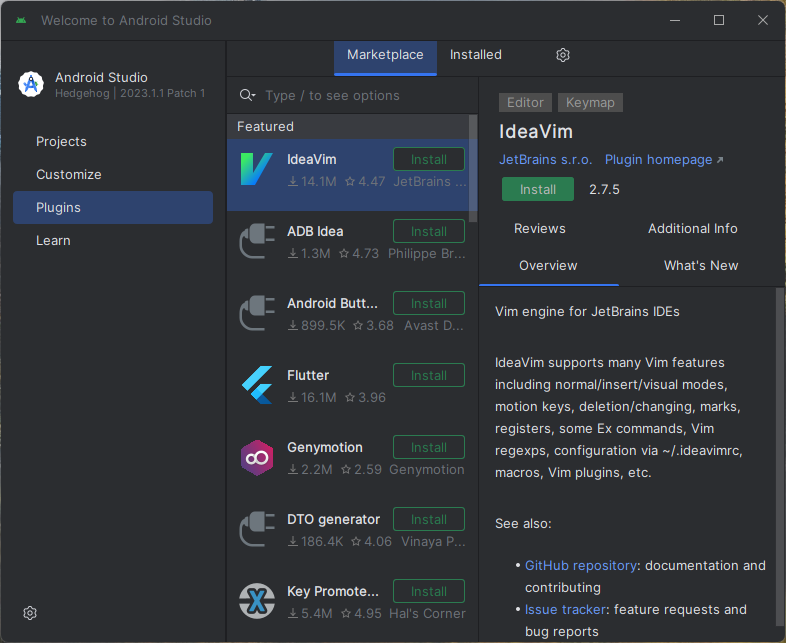Open the settings gear at bottom left
This screenshot has height=643, width=786.
(30, 612)
